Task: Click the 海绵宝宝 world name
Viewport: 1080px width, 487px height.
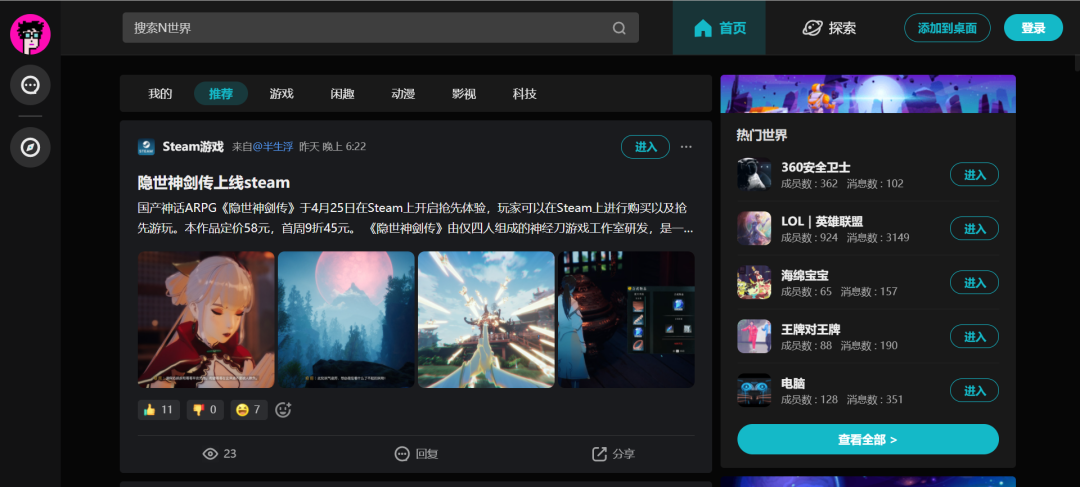Action: [804, 275]
